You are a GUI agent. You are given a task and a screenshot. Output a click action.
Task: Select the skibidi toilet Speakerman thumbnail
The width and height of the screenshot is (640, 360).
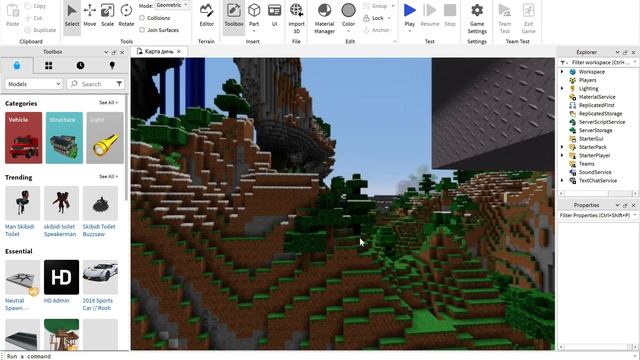click(61, 203)
